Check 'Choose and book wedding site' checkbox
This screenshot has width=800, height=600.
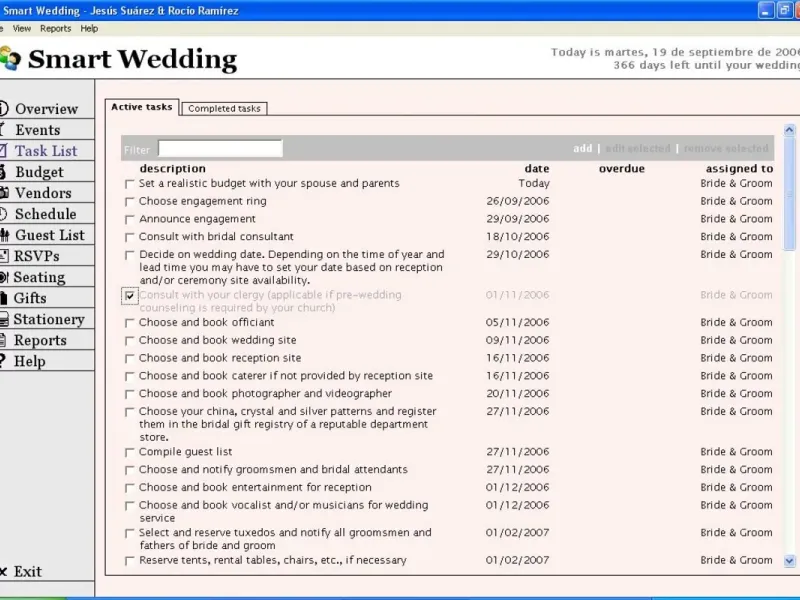(x=130, y=341)
